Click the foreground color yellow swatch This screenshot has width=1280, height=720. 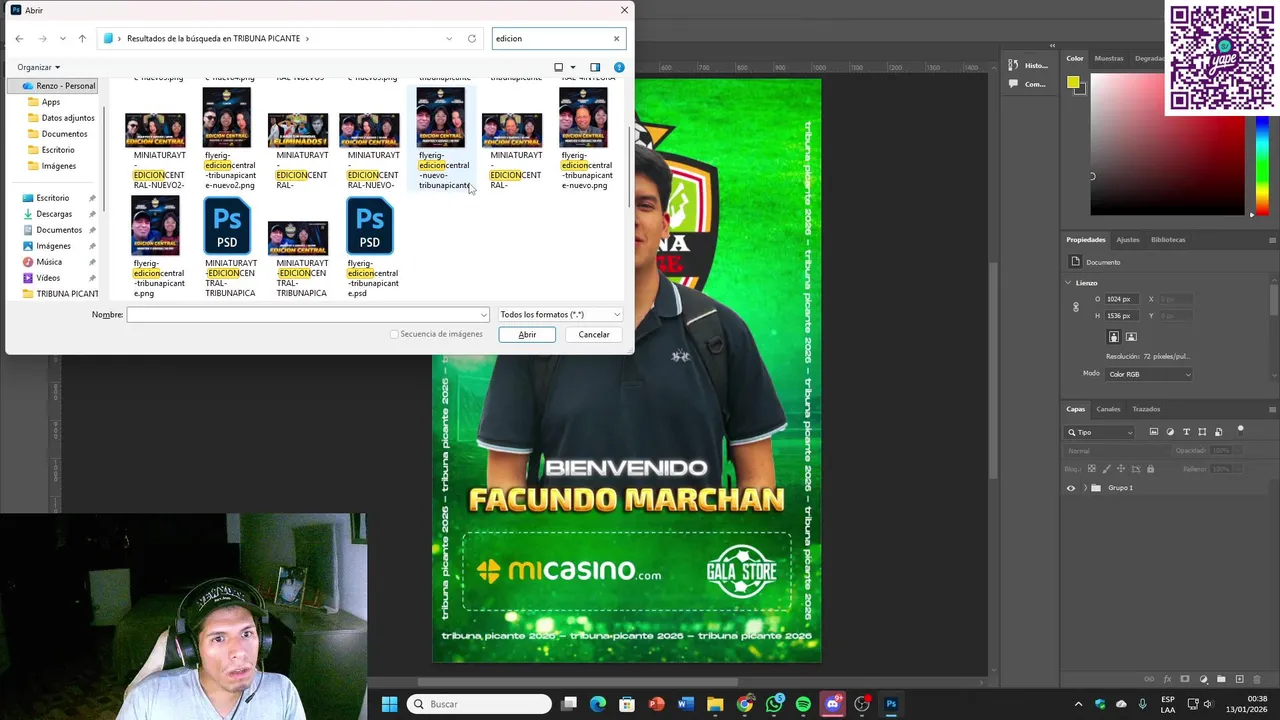tap(1072, 82)
